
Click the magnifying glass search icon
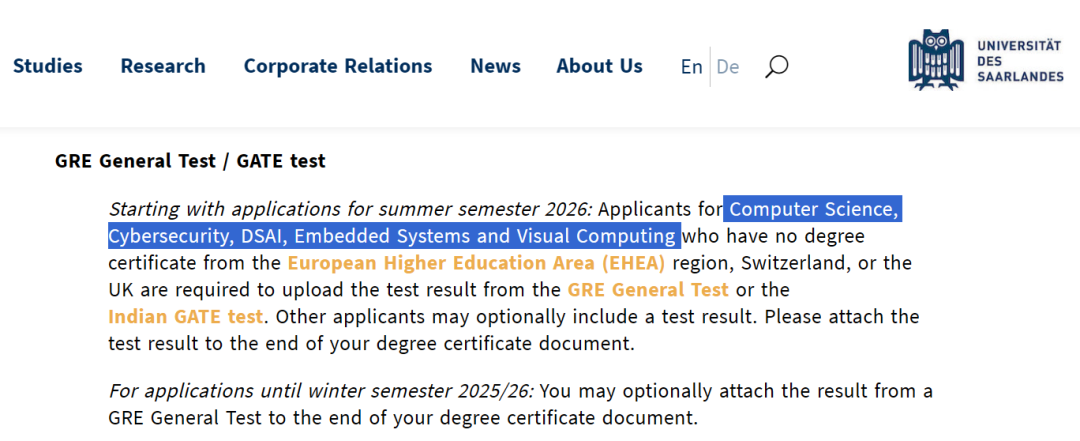[776, 67]
